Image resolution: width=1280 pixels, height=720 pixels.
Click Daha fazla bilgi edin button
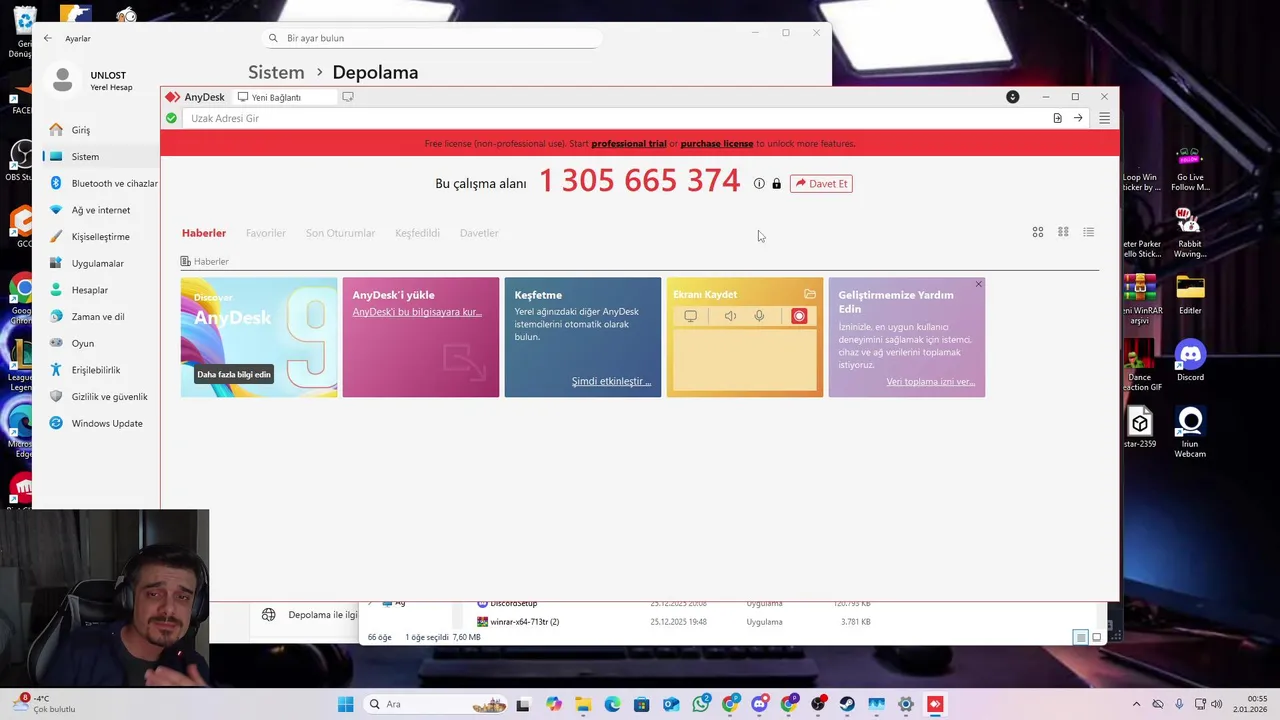[234, 375]
